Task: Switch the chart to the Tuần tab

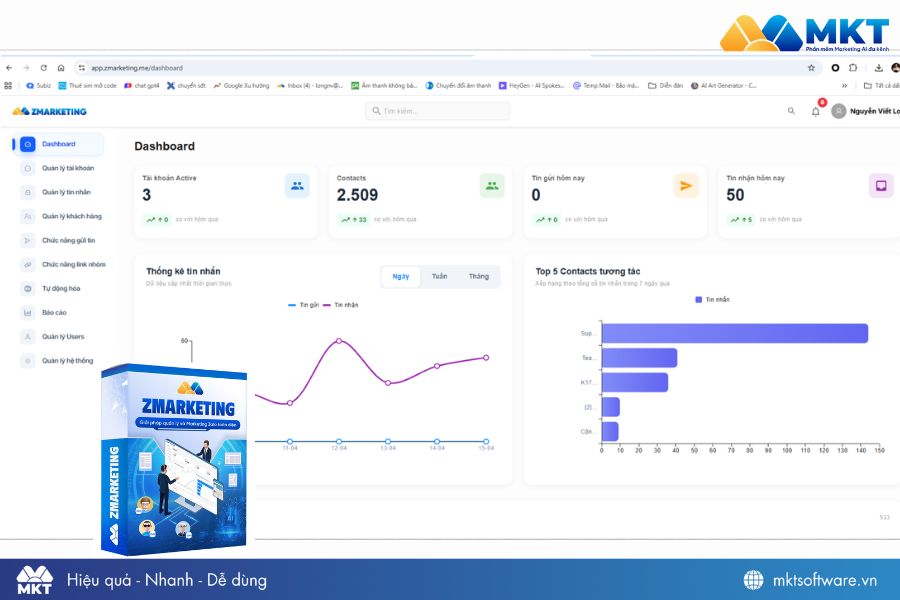Action: click(x=440, y=276)
